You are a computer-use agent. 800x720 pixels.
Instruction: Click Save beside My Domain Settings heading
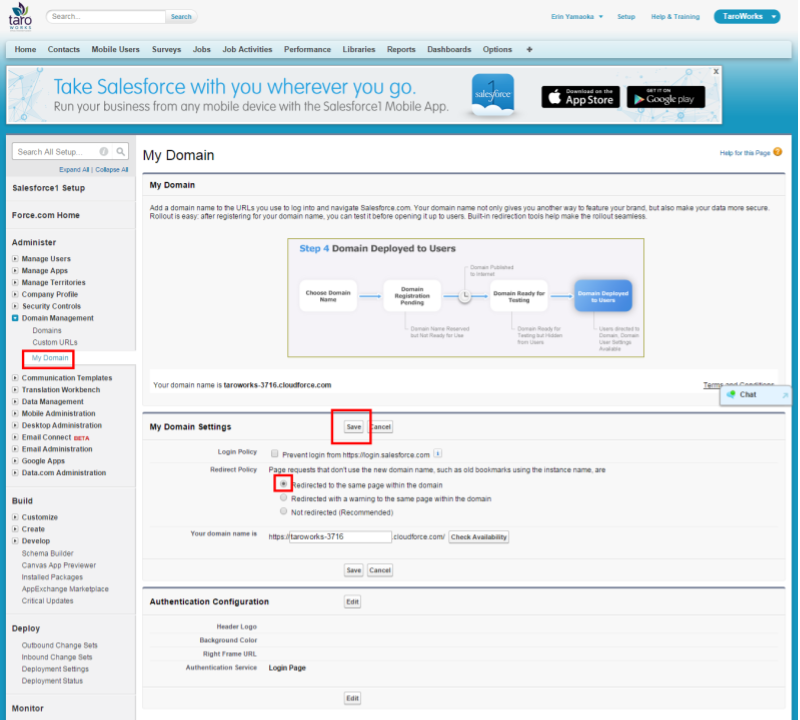click(x=354, y=427)
